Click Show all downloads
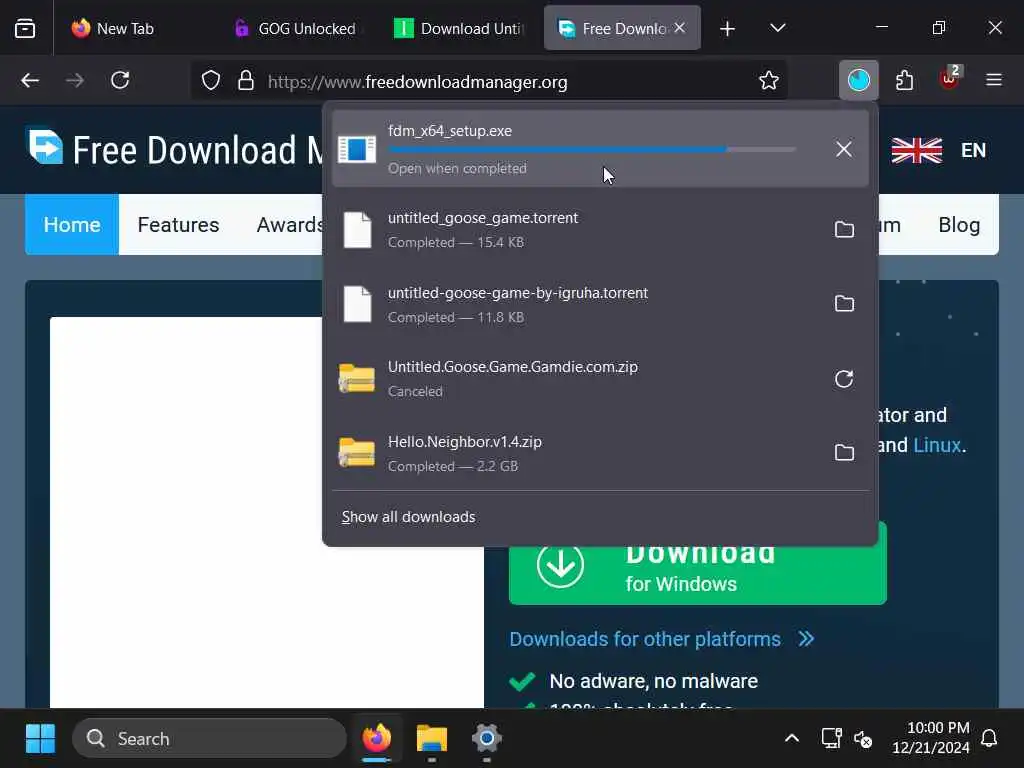Viewport: 1024px width, 768px height. 408,517
